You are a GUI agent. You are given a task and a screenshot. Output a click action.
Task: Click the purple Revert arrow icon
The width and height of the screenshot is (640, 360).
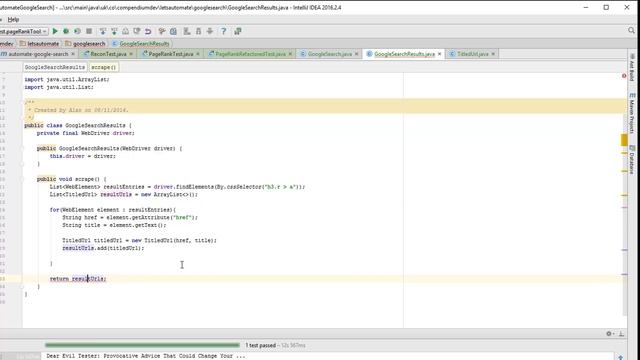point(148,31)
